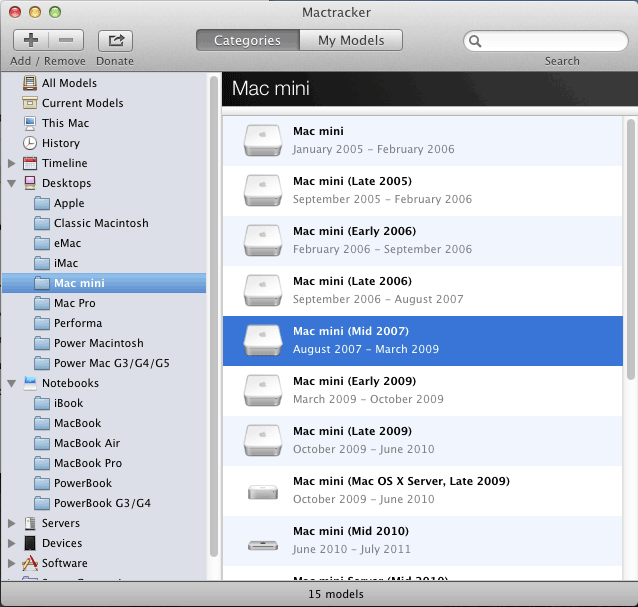Image resolution: width=638 pixels, height=607 pixels.
Task: Click the Servers tower icon
Action: point(30,523)
